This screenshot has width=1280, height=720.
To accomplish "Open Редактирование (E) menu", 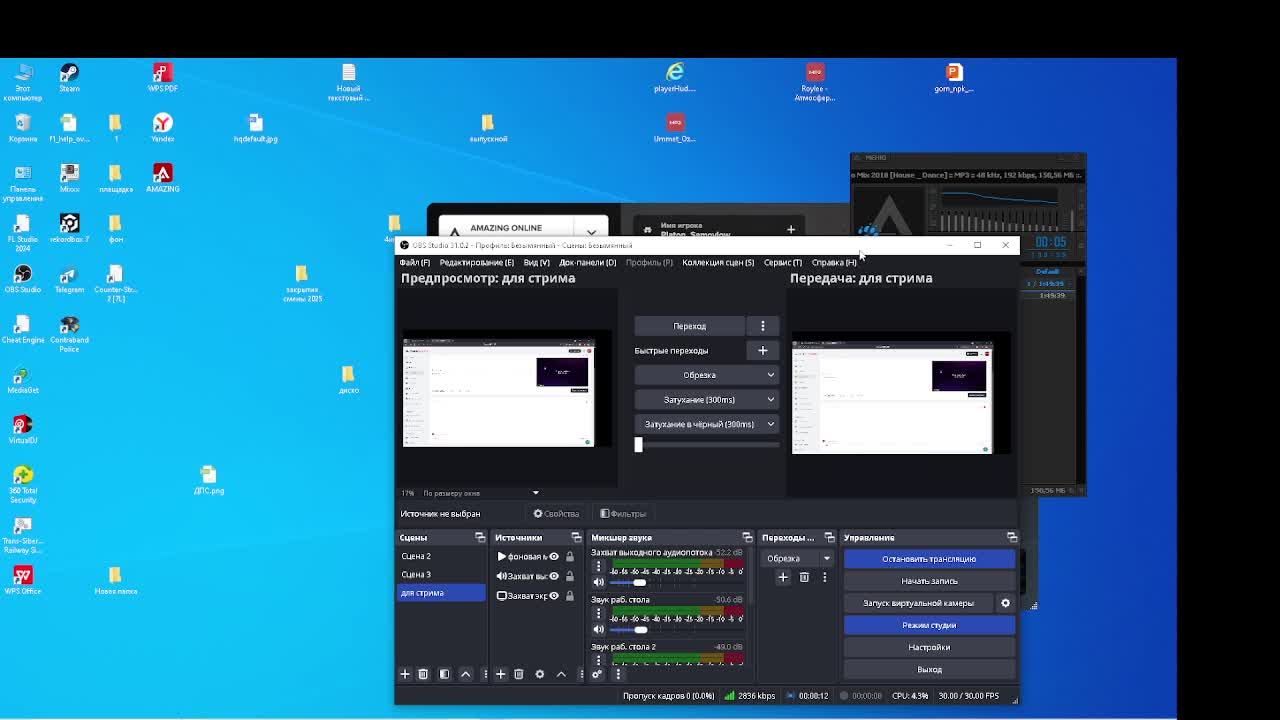I will (x=477, y=263).
